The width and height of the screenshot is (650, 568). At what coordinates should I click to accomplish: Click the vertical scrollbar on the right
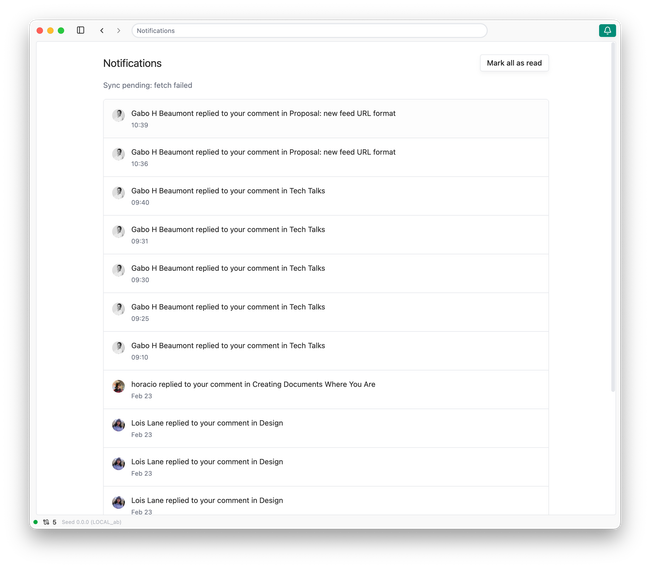(x=613, y=220)
